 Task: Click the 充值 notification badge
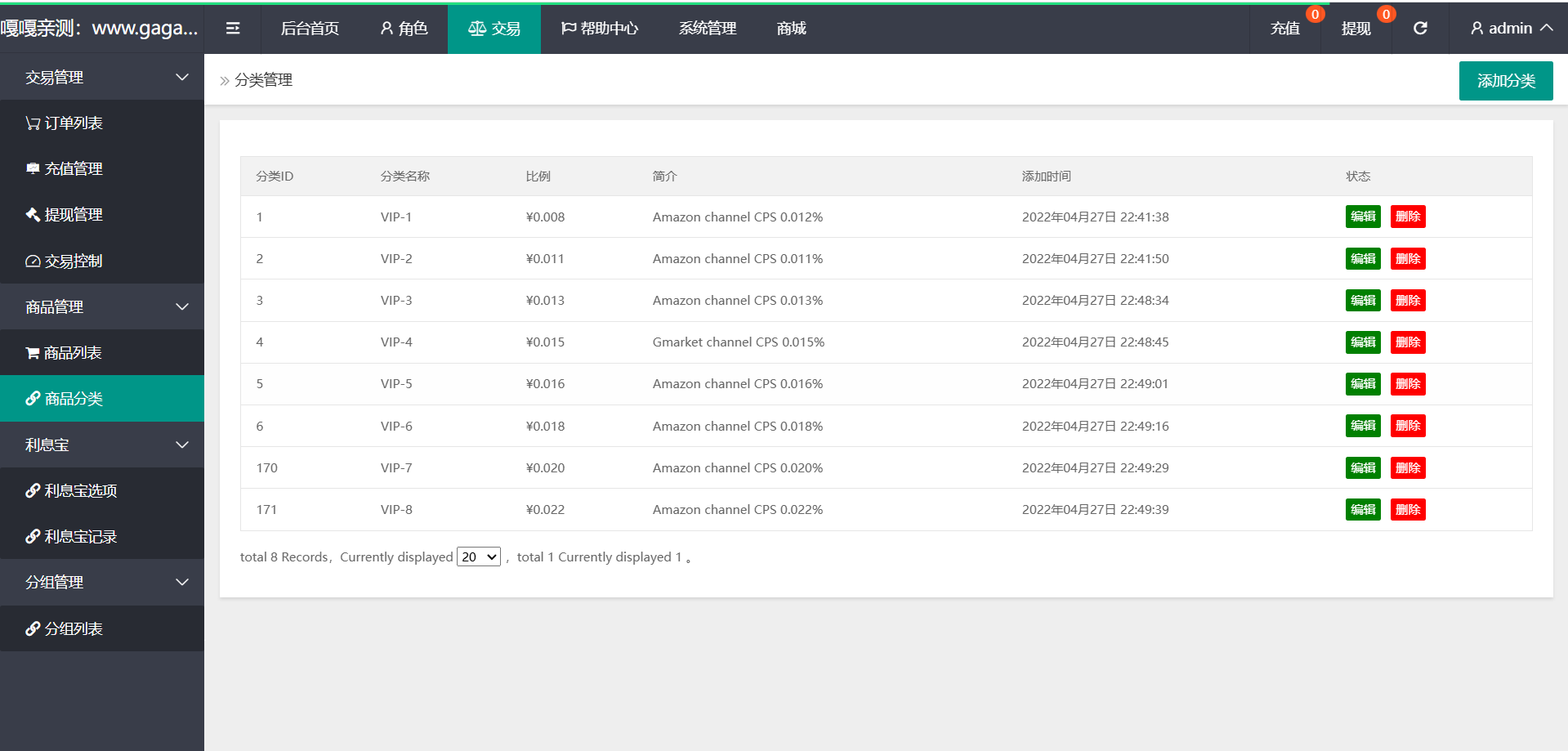(1315, 14)
